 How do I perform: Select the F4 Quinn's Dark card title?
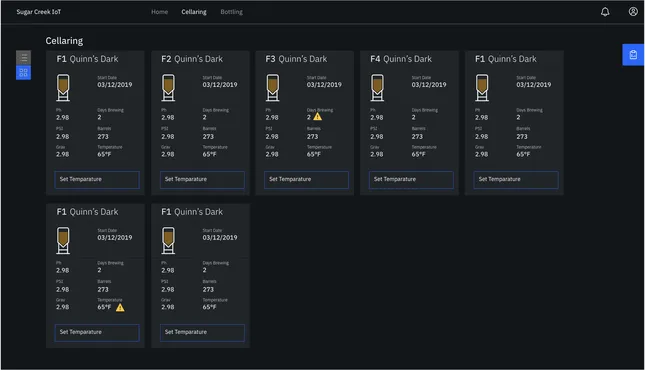pyautogui.click(x=401, y=59)
